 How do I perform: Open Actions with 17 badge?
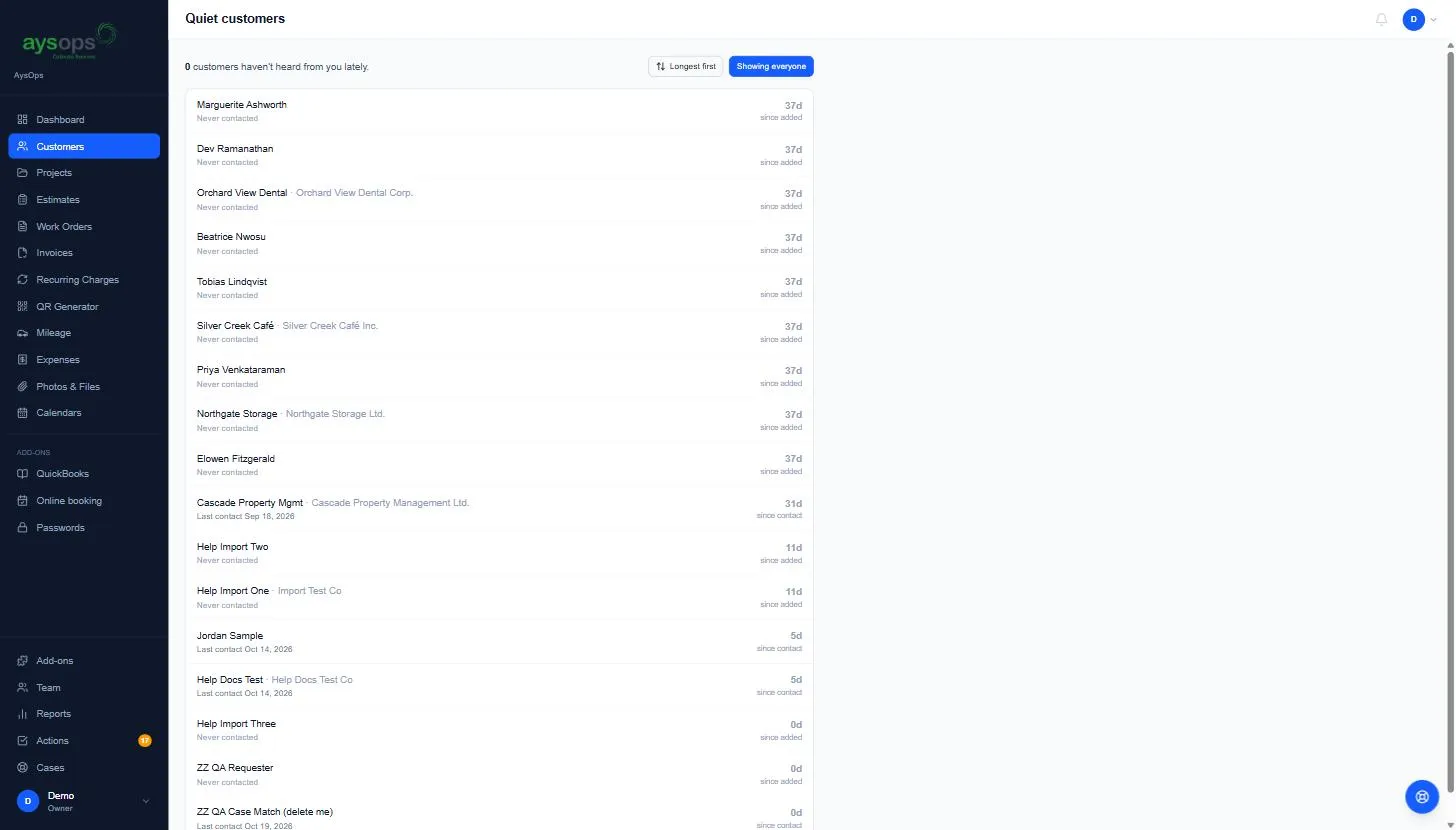[x=84, y=741]
